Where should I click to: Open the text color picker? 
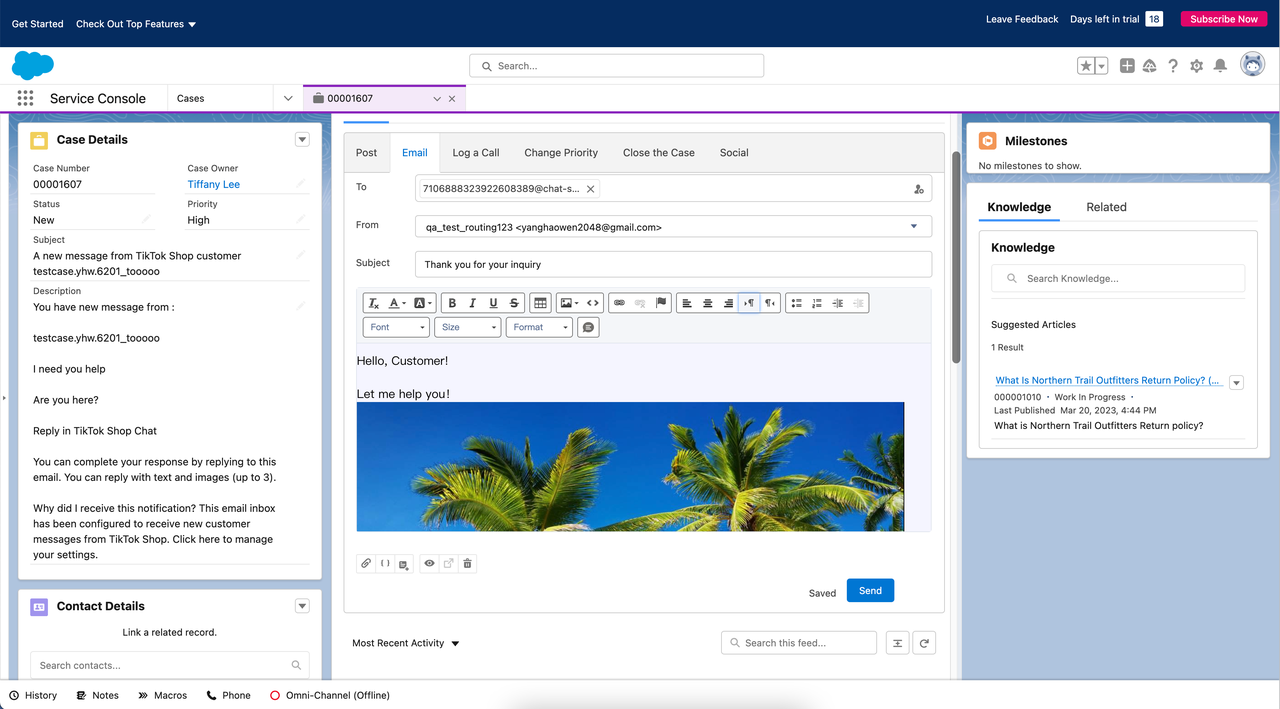tap(397, 303)
